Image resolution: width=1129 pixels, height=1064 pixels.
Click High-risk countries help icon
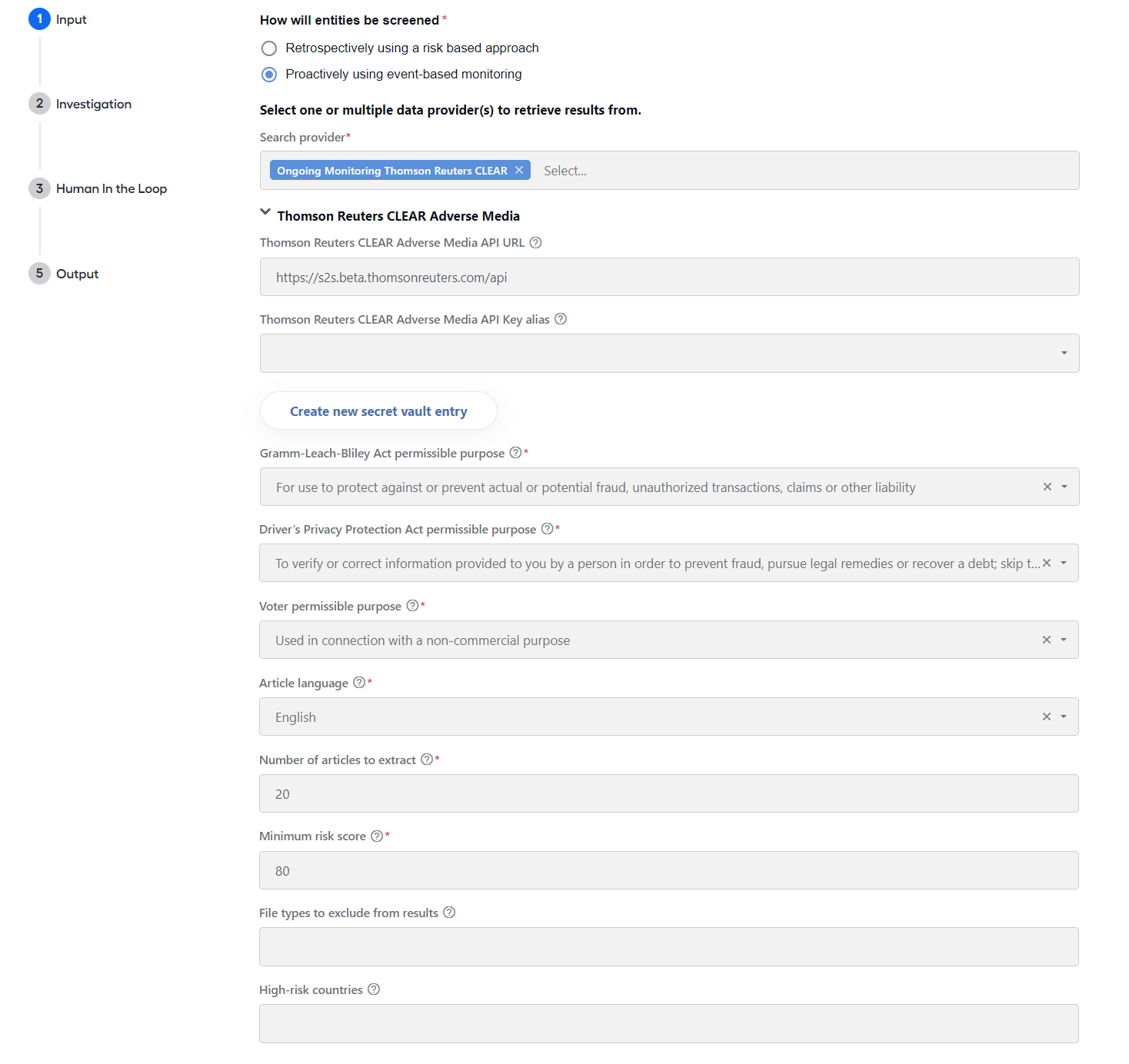pos(374,989)
